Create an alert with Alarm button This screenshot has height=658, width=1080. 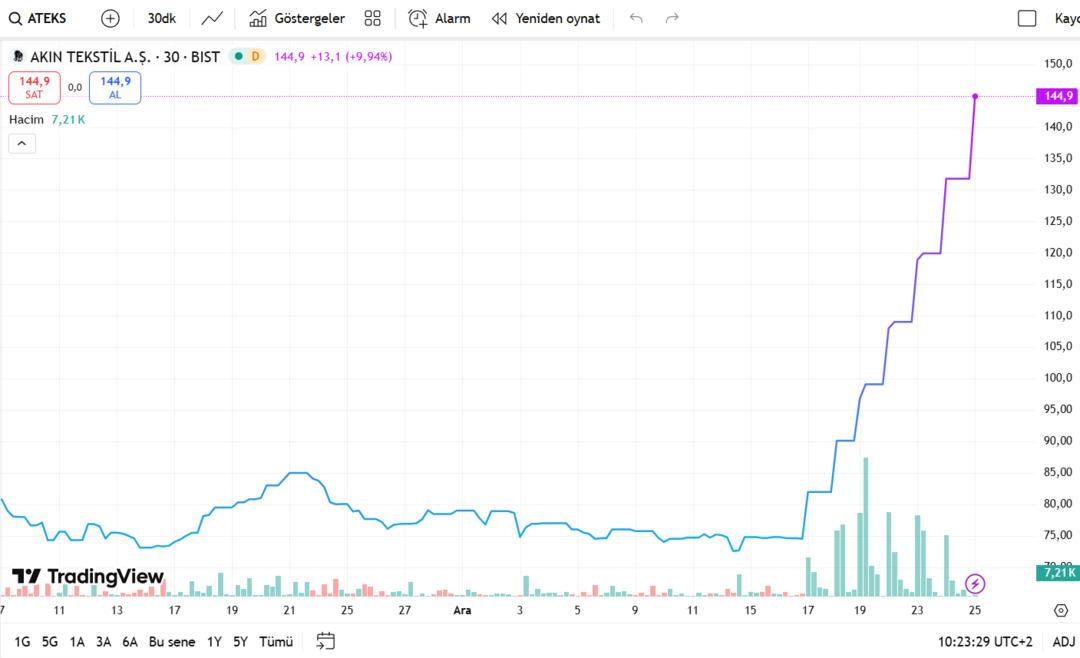[x=439, y=18]
